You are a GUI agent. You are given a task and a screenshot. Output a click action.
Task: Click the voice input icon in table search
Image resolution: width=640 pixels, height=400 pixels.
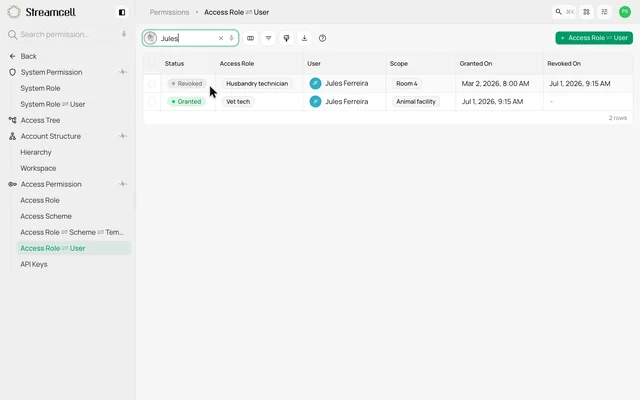tap(231, 38)
